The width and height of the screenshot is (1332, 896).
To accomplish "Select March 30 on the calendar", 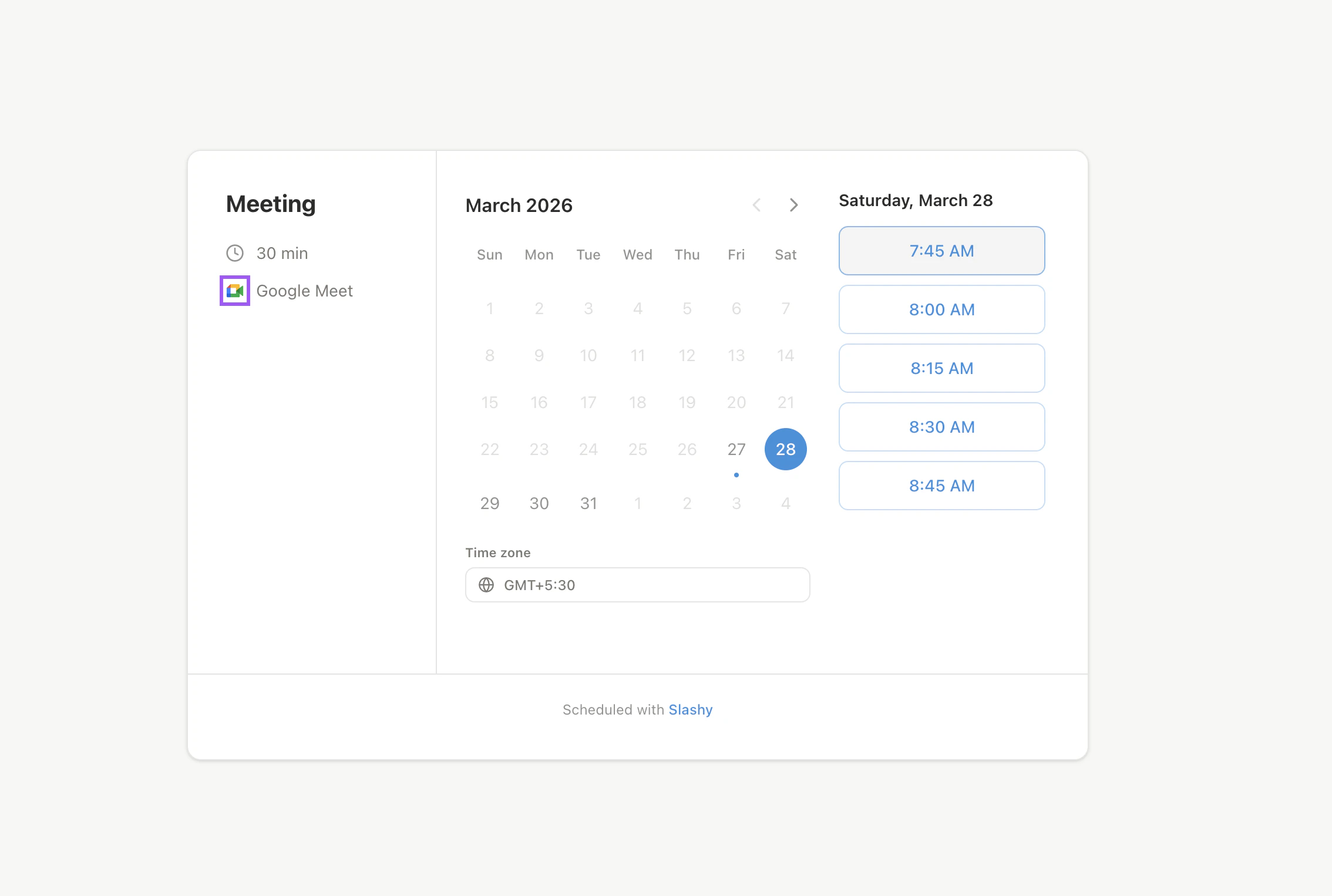I will (x=539, y=503).
